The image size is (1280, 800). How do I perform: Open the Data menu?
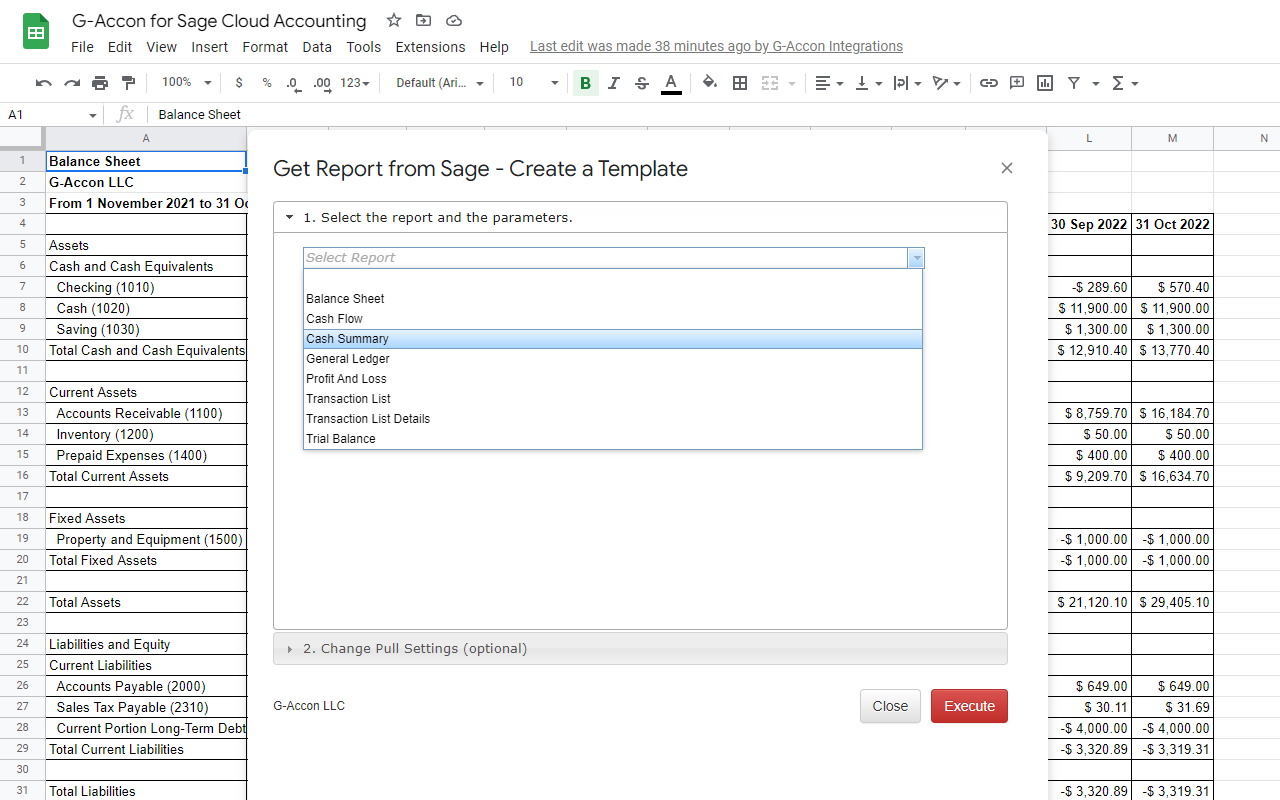tap(317, 47)
